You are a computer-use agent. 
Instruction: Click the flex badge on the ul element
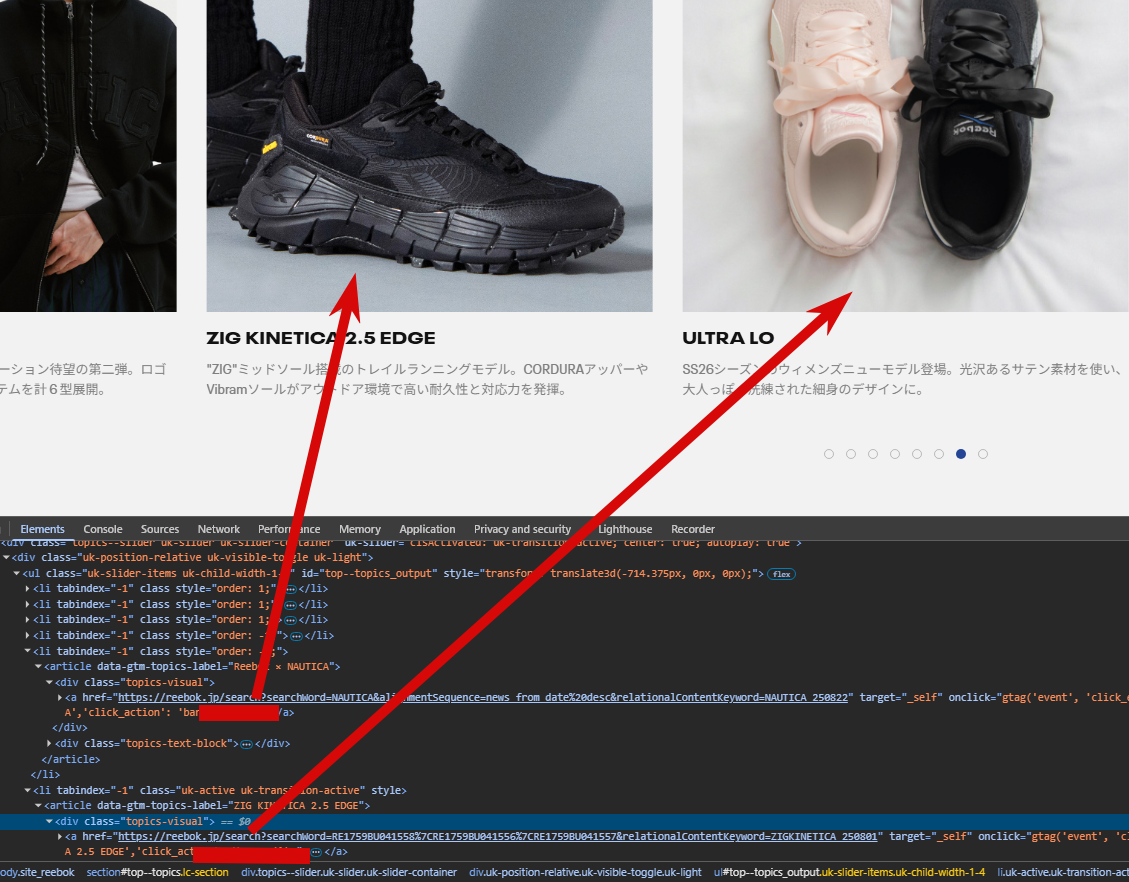pos(781,574)
